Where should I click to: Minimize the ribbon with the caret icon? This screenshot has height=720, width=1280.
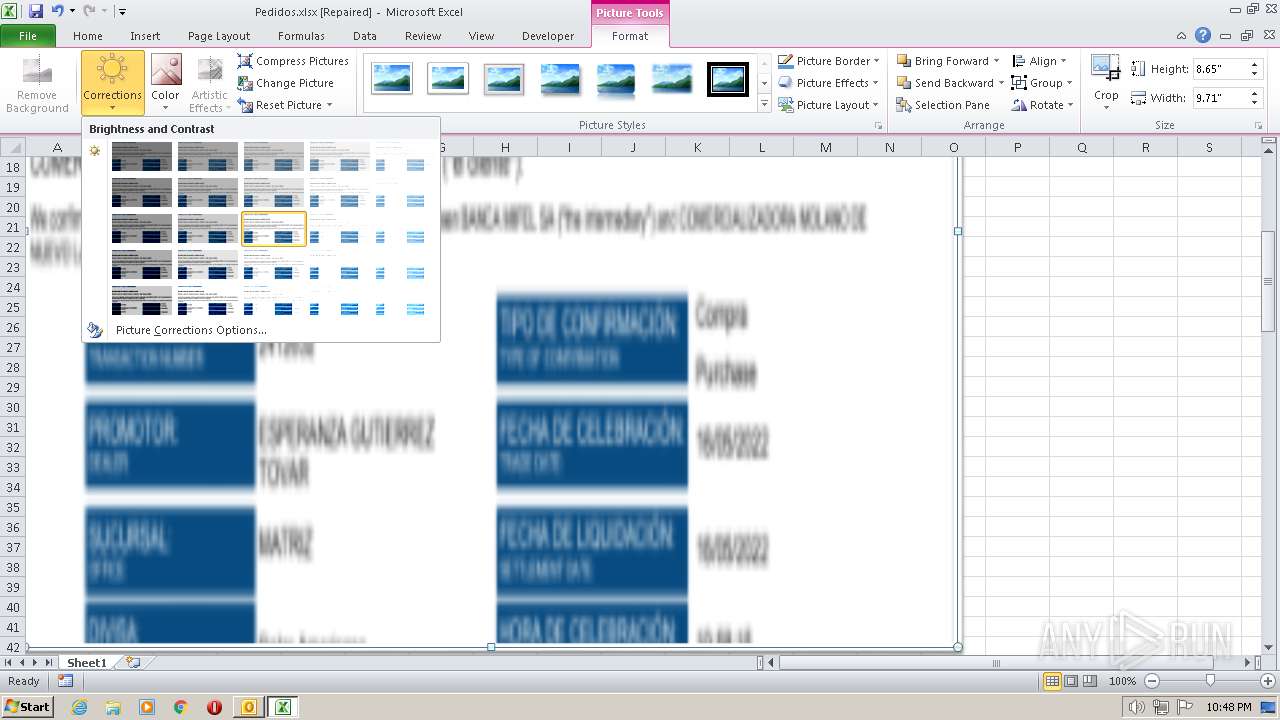[x=1181, y=35]
